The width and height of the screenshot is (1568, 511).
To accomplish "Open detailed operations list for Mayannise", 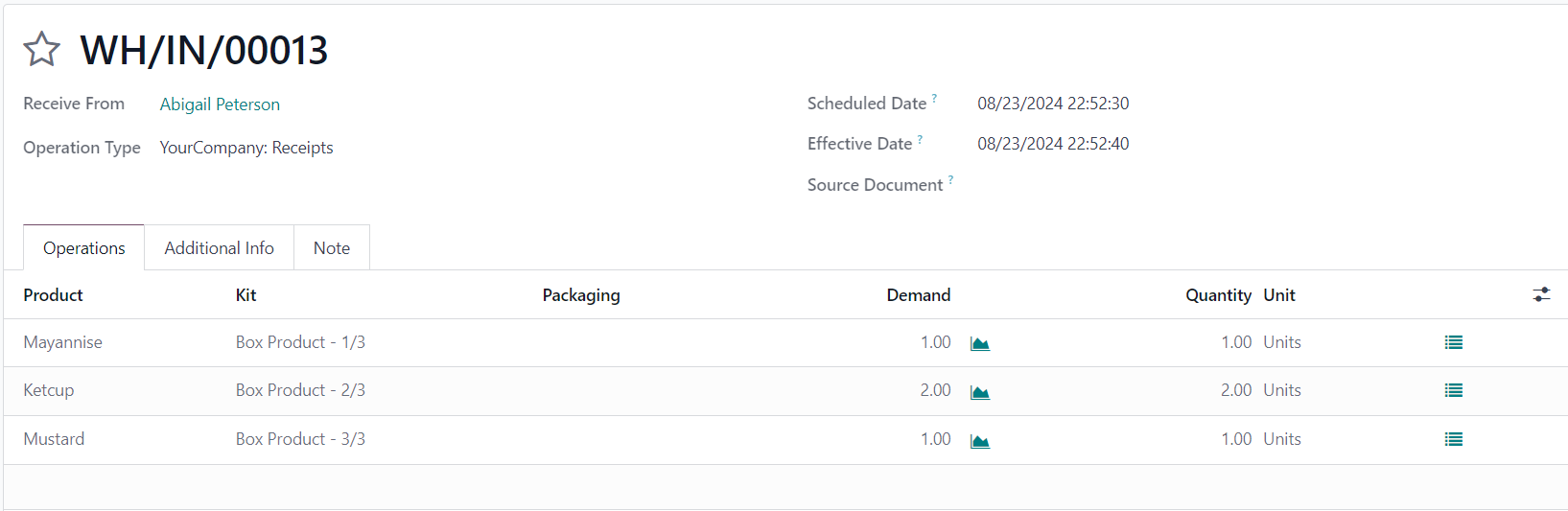I will 1454,342.
